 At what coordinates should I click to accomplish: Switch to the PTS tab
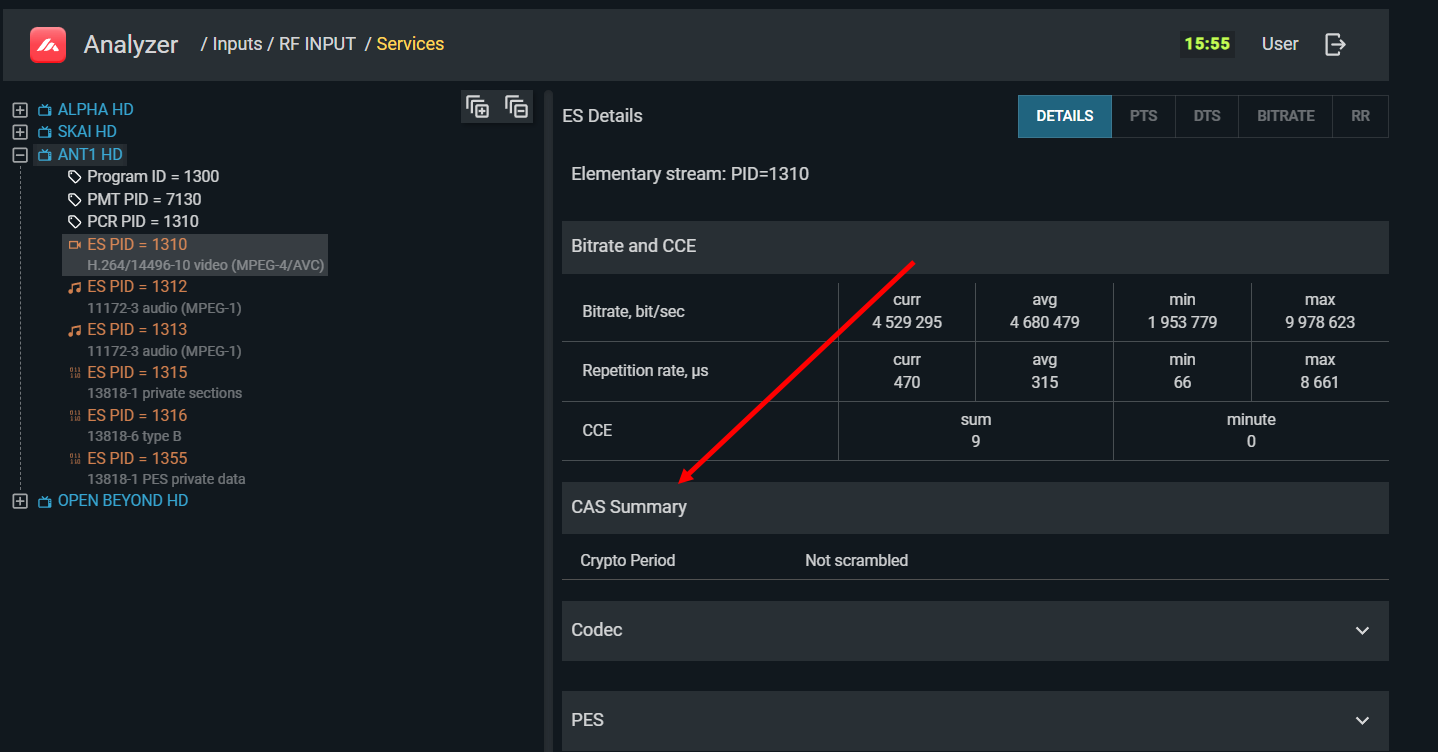1143,116
